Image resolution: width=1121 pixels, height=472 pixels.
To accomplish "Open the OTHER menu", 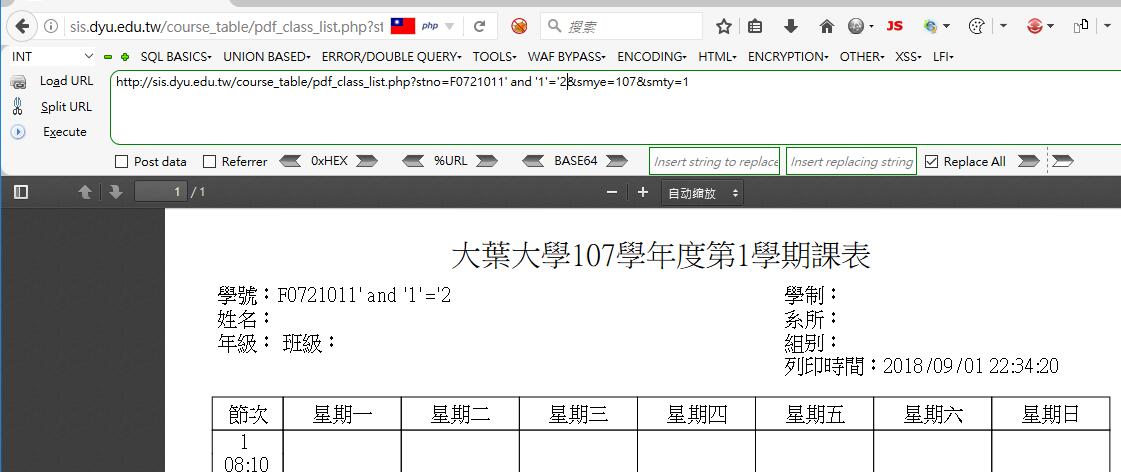I will 862,56.
